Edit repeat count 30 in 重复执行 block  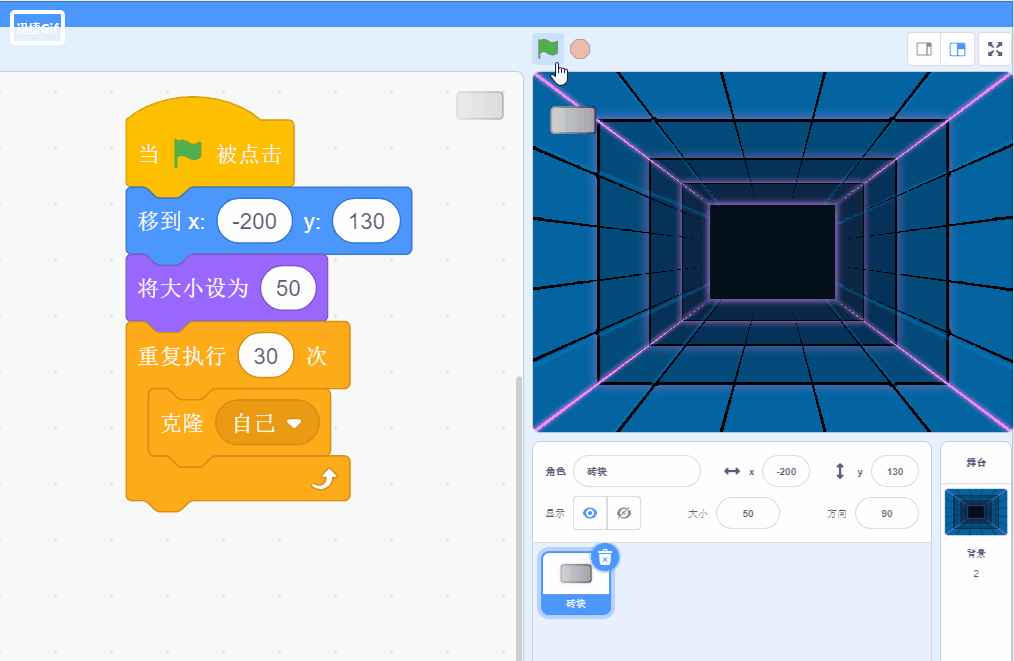click(265, 356)
